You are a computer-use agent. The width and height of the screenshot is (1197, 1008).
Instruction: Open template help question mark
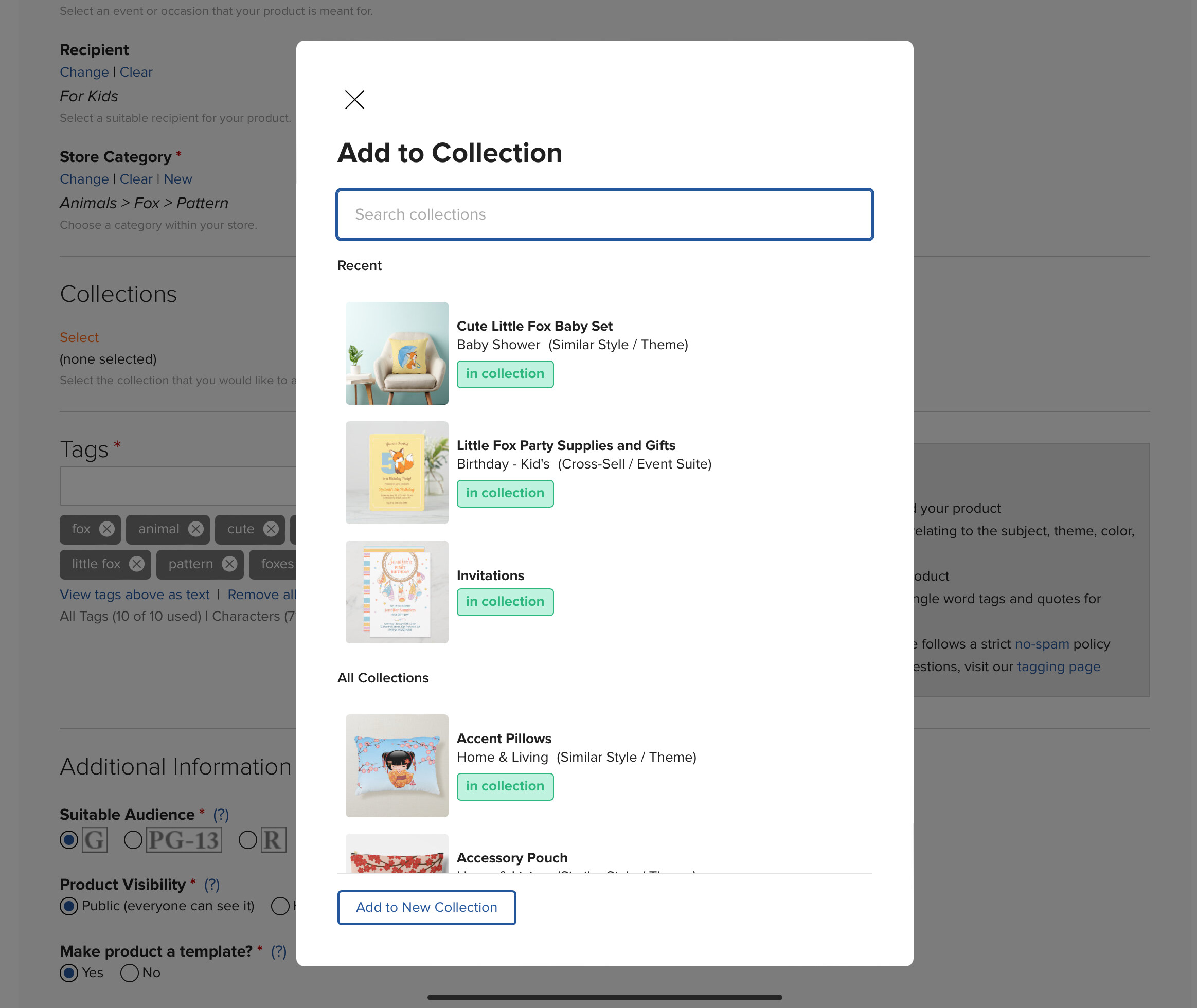279,951
